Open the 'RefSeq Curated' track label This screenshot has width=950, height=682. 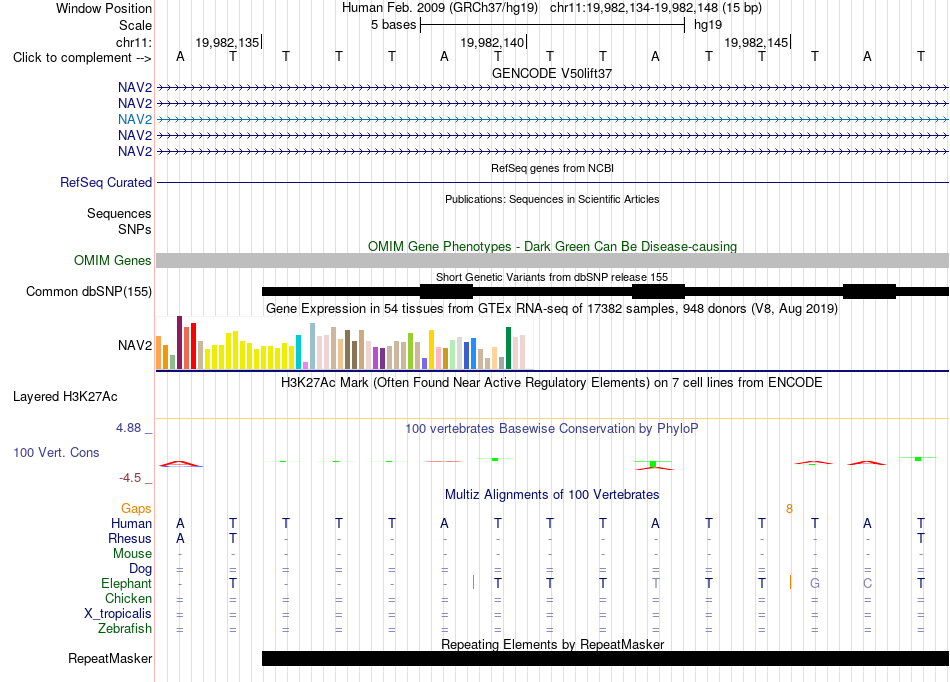coord(106,182)
